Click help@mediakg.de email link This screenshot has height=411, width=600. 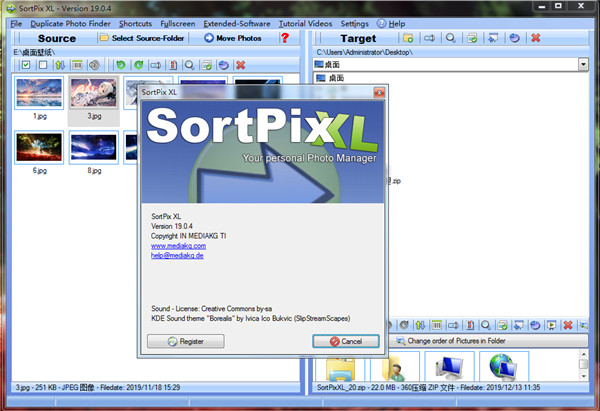pyautogui.click(x=177, y=255)
